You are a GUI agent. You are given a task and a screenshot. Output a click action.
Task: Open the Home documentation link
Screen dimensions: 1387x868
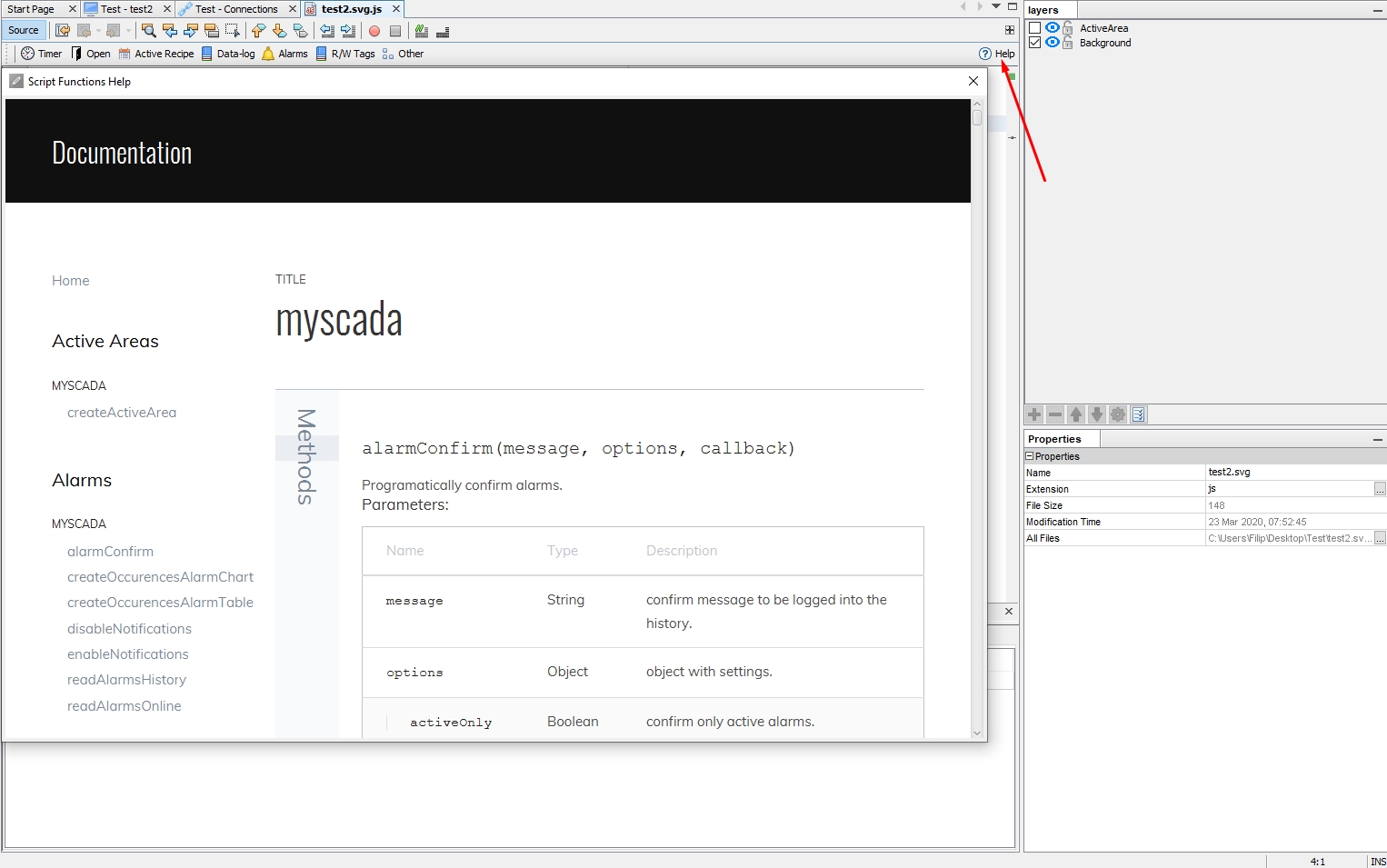[x=71, y=281]
